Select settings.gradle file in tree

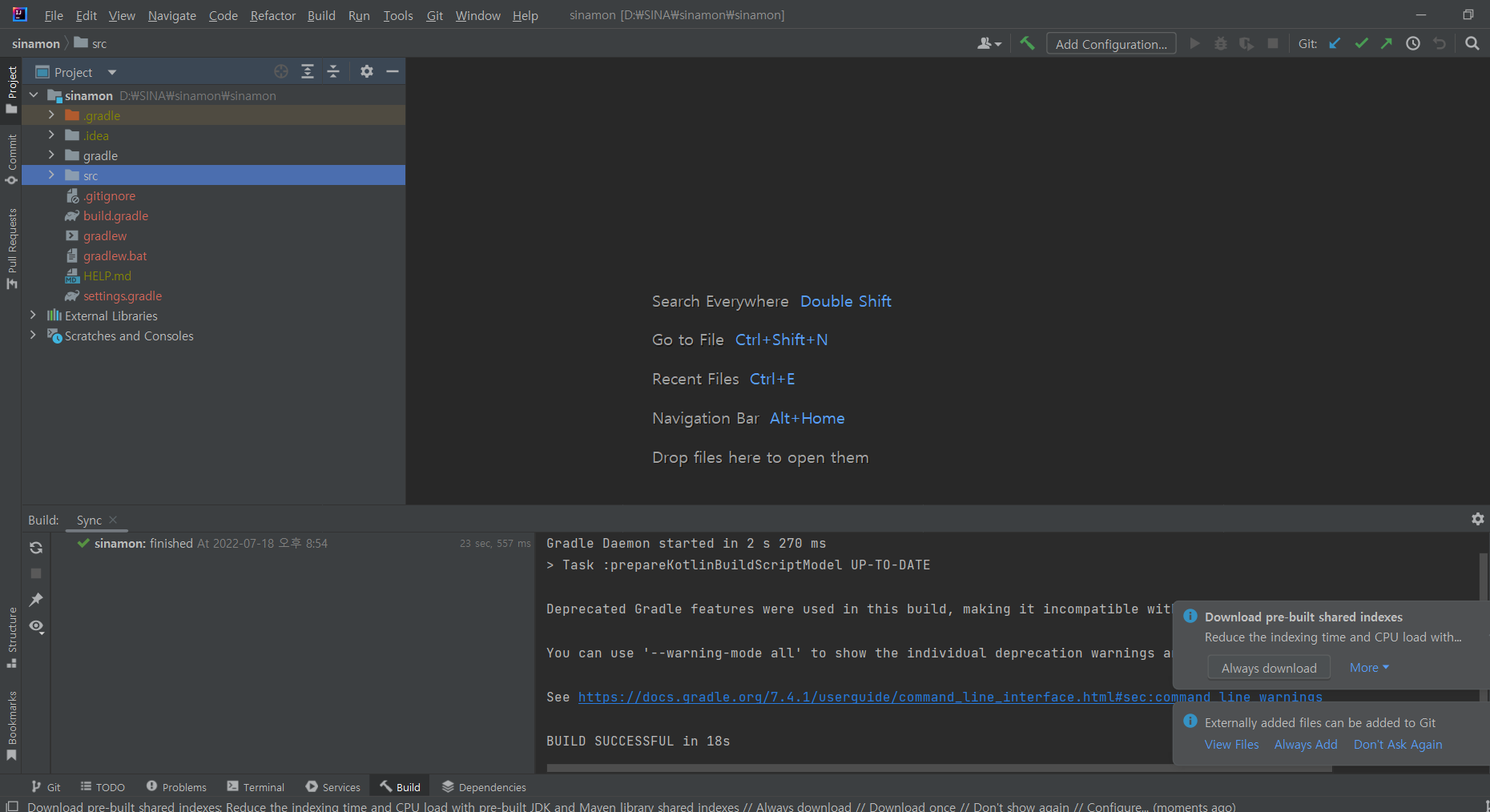coord(123,295)
